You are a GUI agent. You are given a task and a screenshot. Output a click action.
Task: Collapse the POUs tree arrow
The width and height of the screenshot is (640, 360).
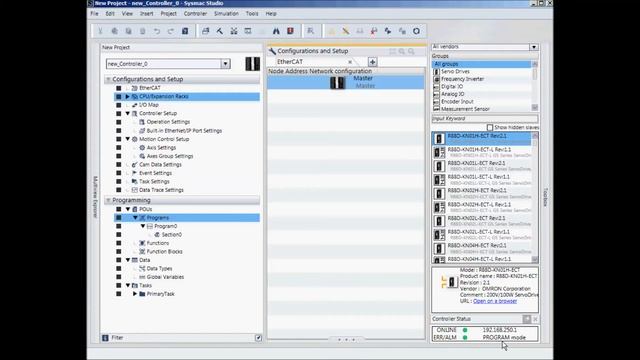(x=127, y=209)
